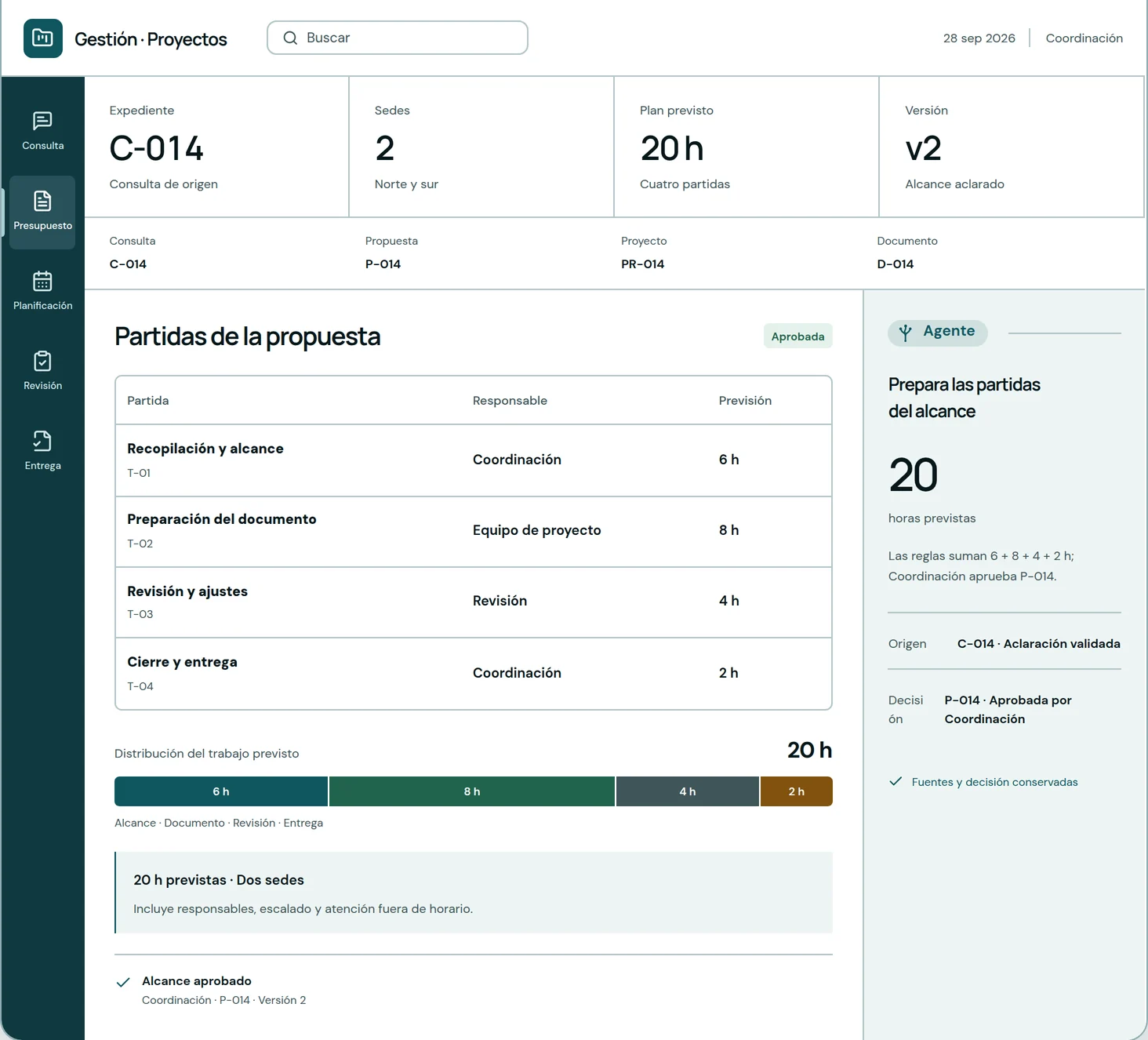Click the Gestión Proyectos app logo icon
The image size is (1148, 1040).
43,38
